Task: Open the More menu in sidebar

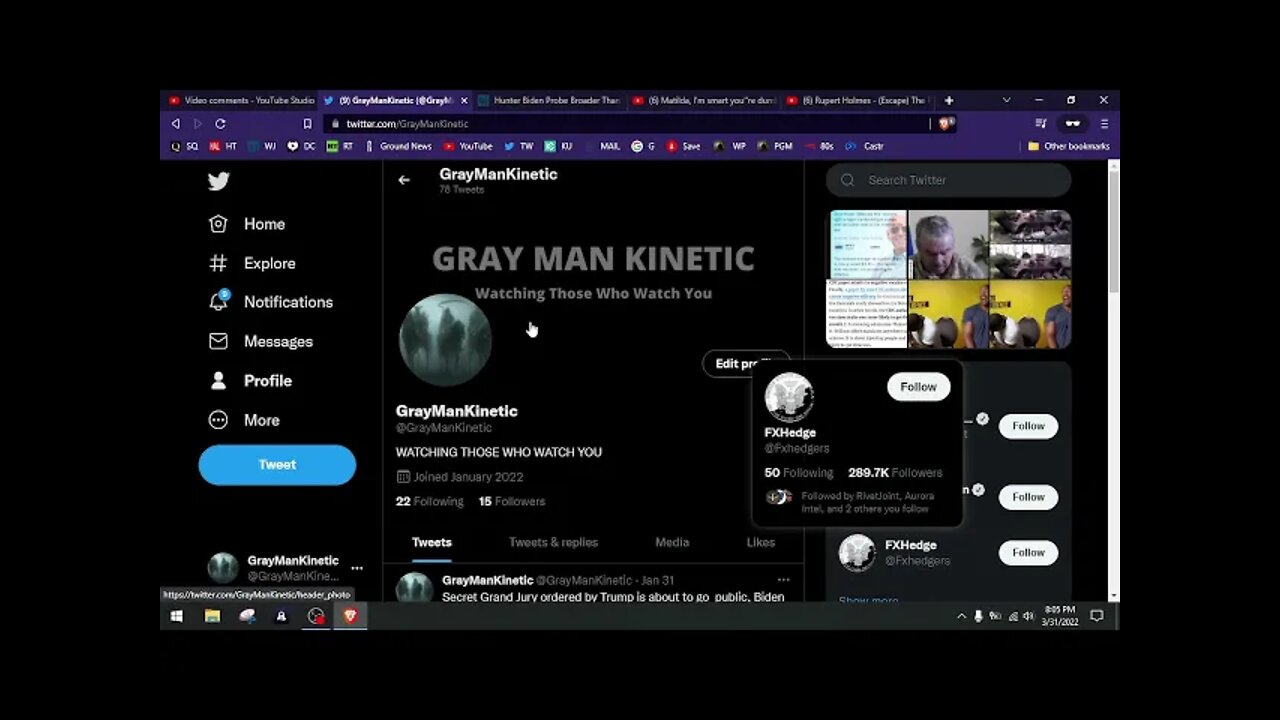Action: click(x=244, y=420)
